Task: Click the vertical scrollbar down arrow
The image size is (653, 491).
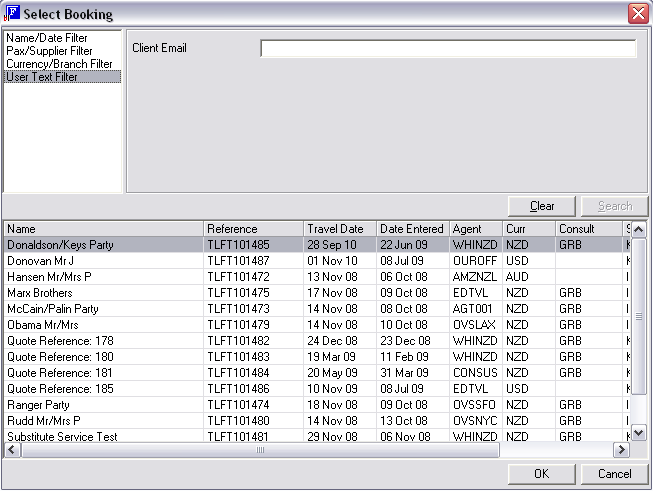Action: click(x=639, y=433)
